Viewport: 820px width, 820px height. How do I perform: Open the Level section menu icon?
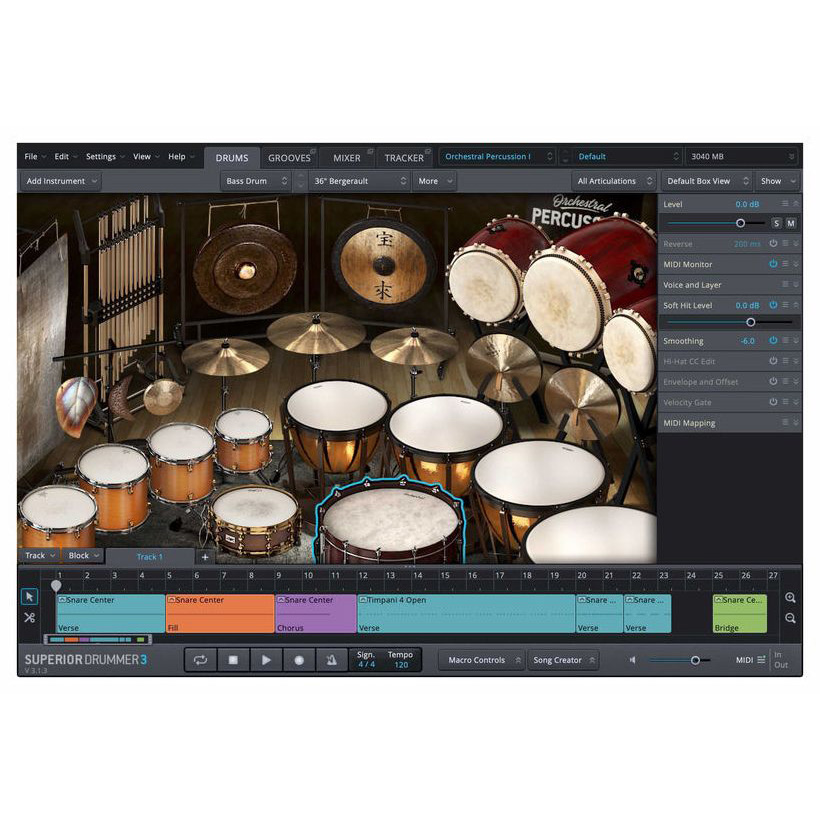785,204
